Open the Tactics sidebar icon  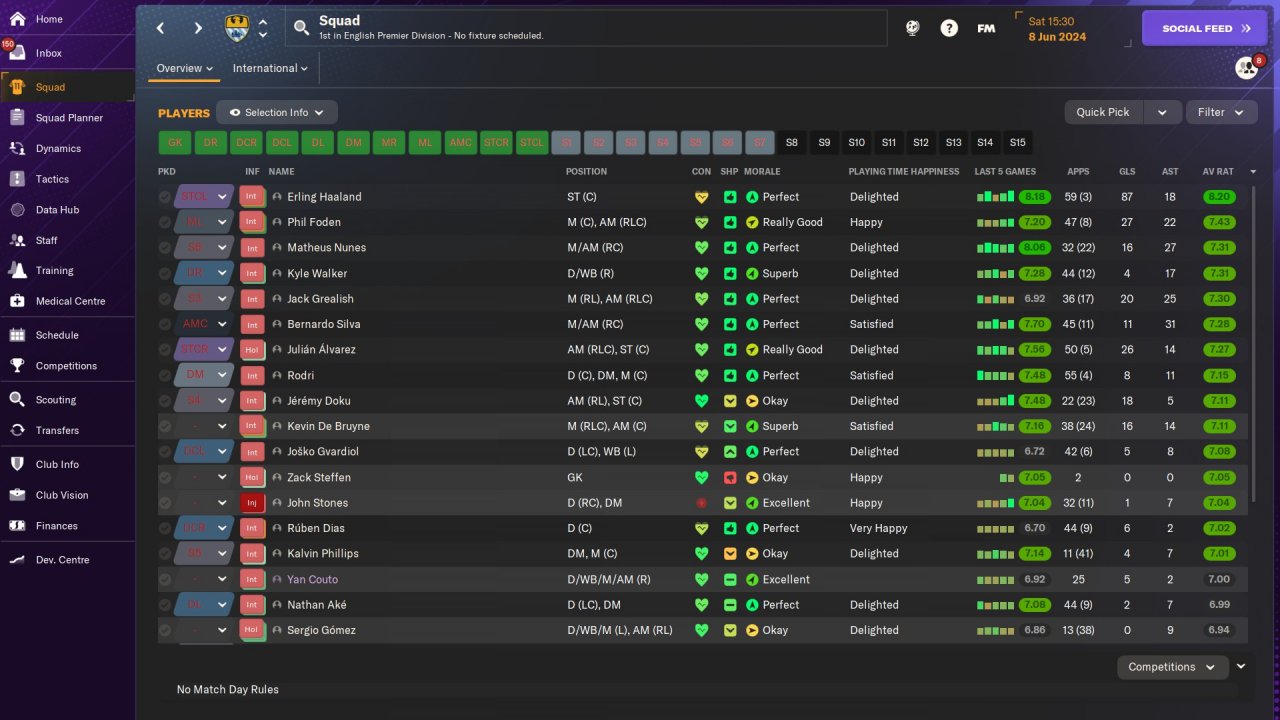[17, 179]
